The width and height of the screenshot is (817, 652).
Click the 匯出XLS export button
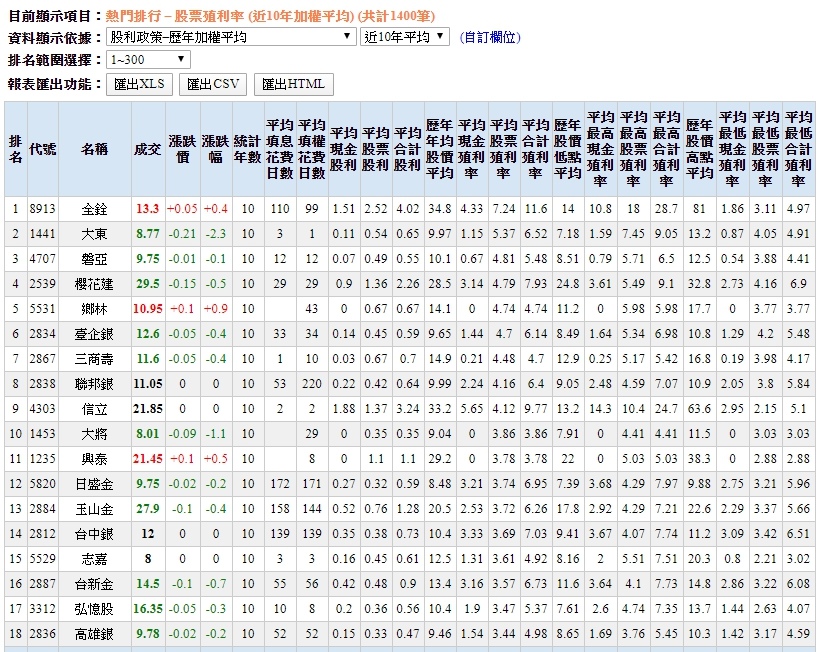[139, 84]
